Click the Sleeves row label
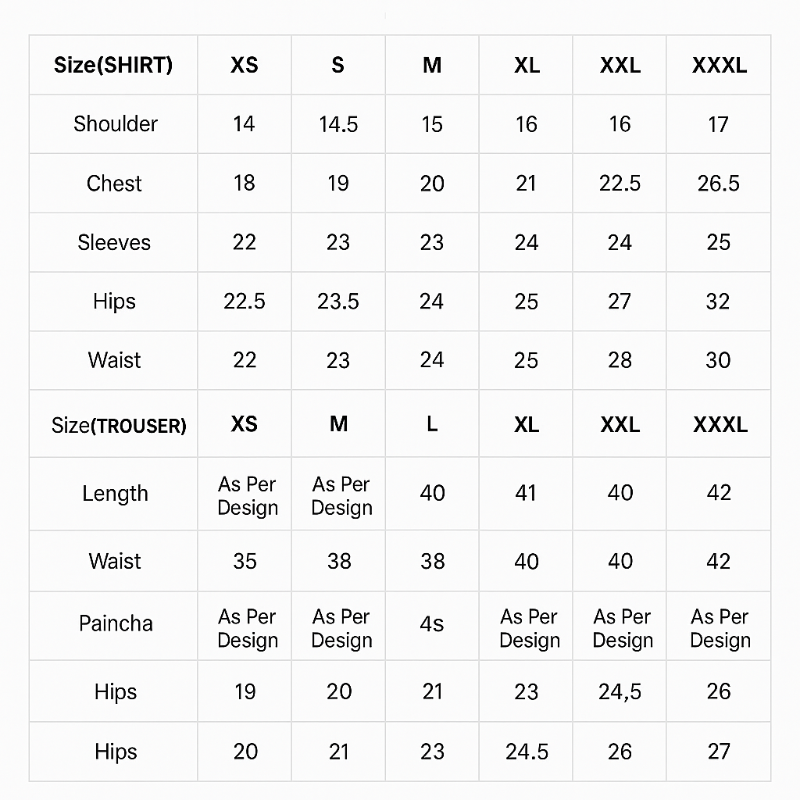This screenshot has width=800, height=800. tap(114, 242)
